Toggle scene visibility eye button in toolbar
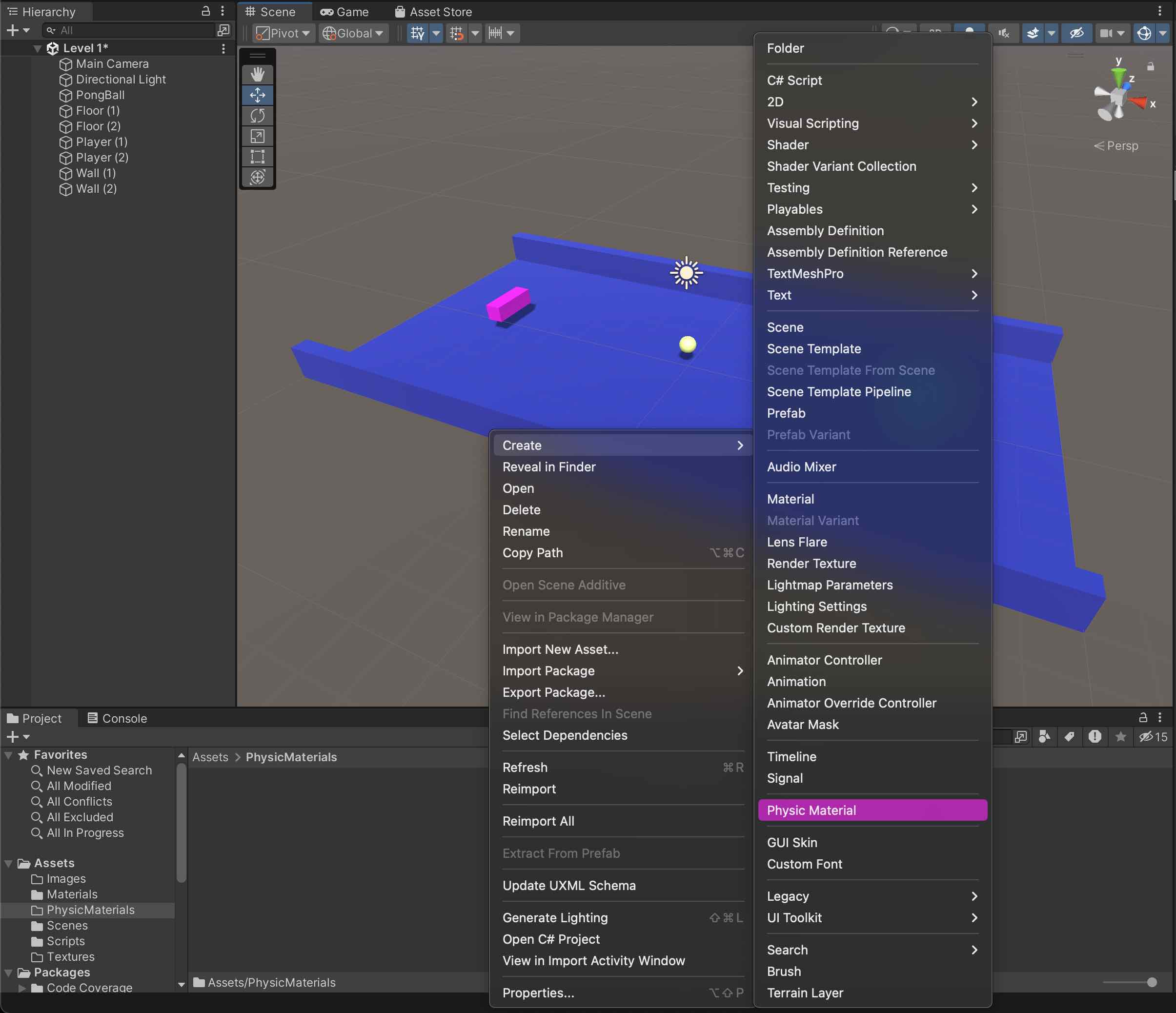 click(1076, 33)
